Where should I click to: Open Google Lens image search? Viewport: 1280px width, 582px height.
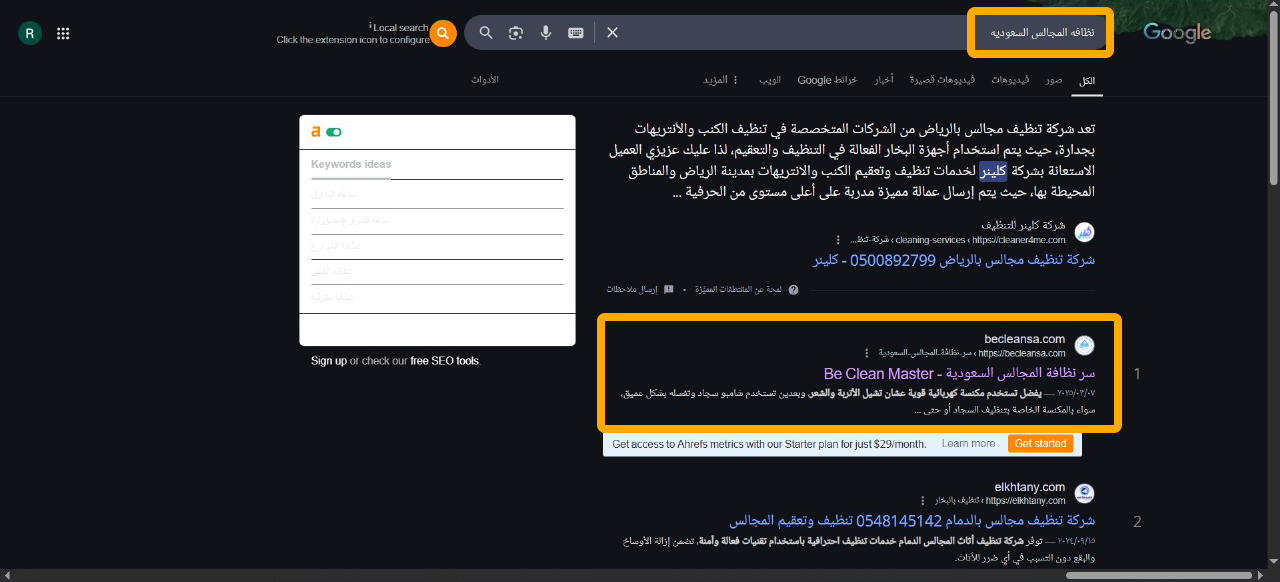tap(516, 33)
